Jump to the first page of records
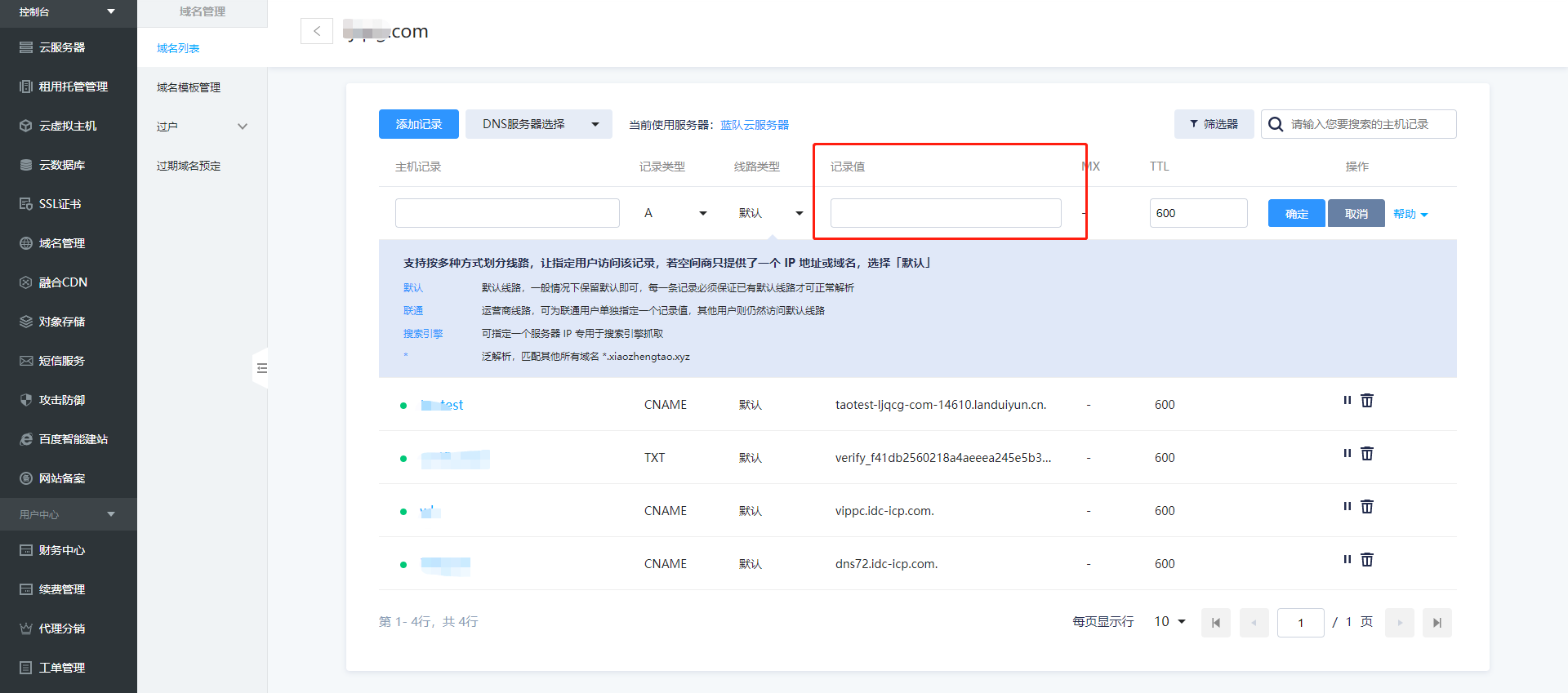 click(x=1215, y=623)
